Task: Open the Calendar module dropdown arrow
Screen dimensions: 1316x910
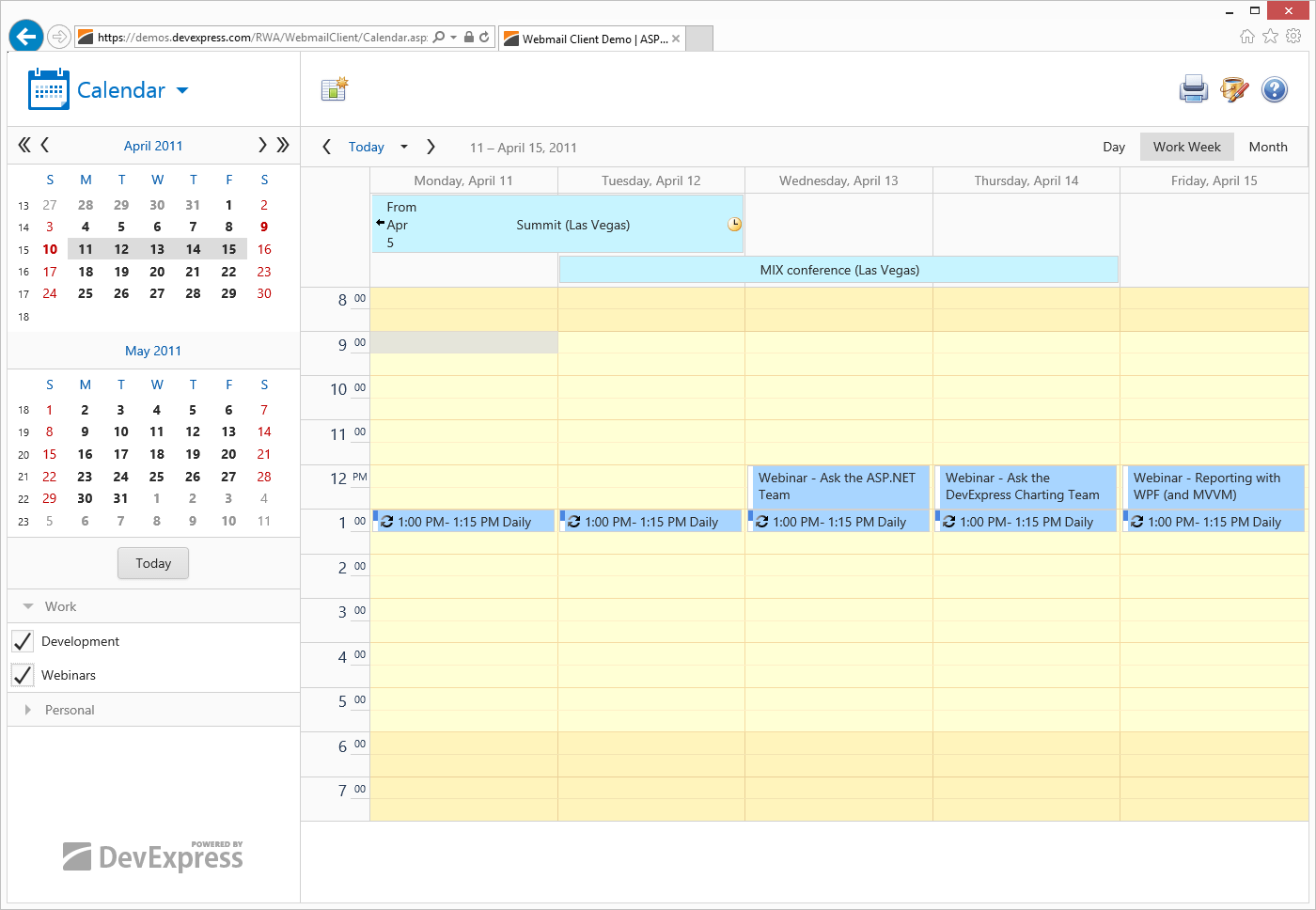Action: click(x=182, y=90)
